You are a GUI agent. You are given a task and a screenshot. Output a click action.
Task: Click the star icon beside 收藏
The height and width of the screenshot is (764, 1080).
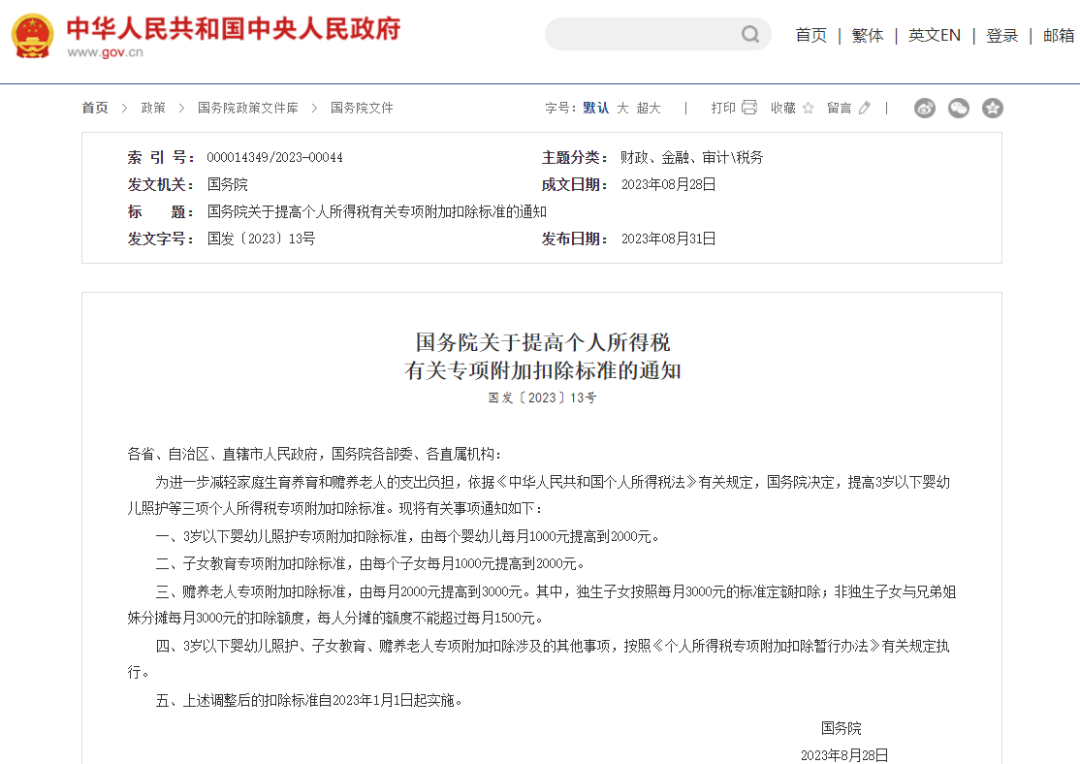click(808, 108)
